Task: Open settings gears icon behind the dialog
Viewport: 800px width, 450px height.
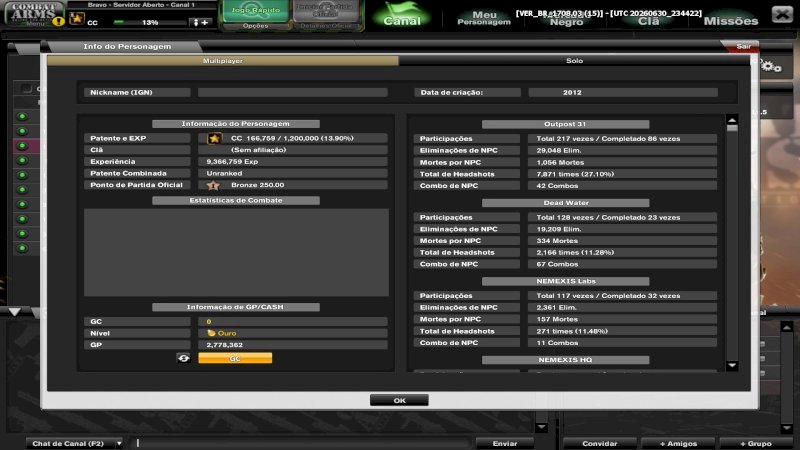Action: pos(771,66)
